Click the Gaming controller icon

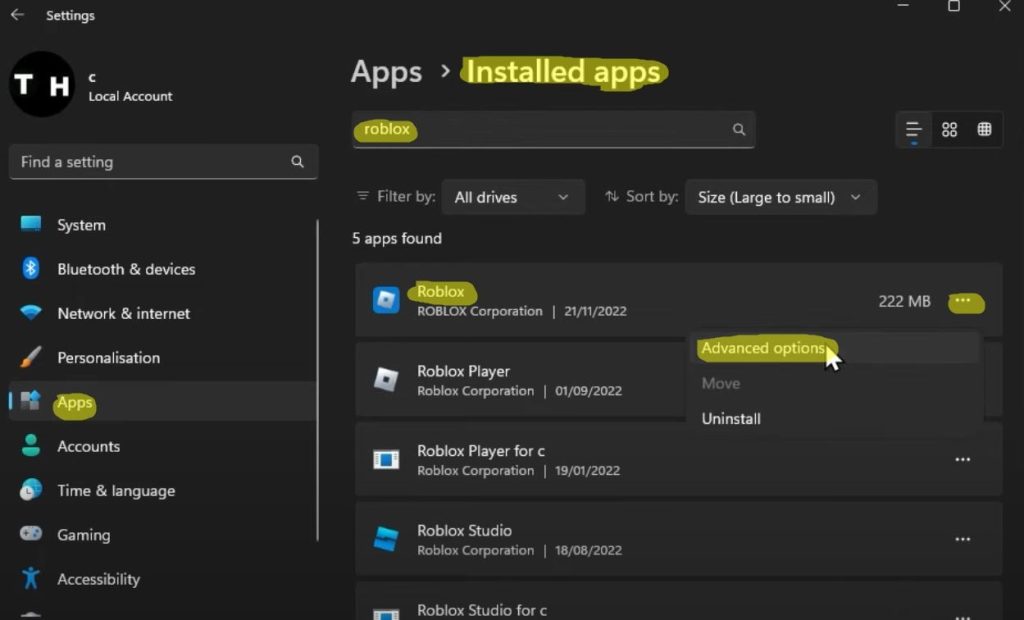click(x=31, y=534)
